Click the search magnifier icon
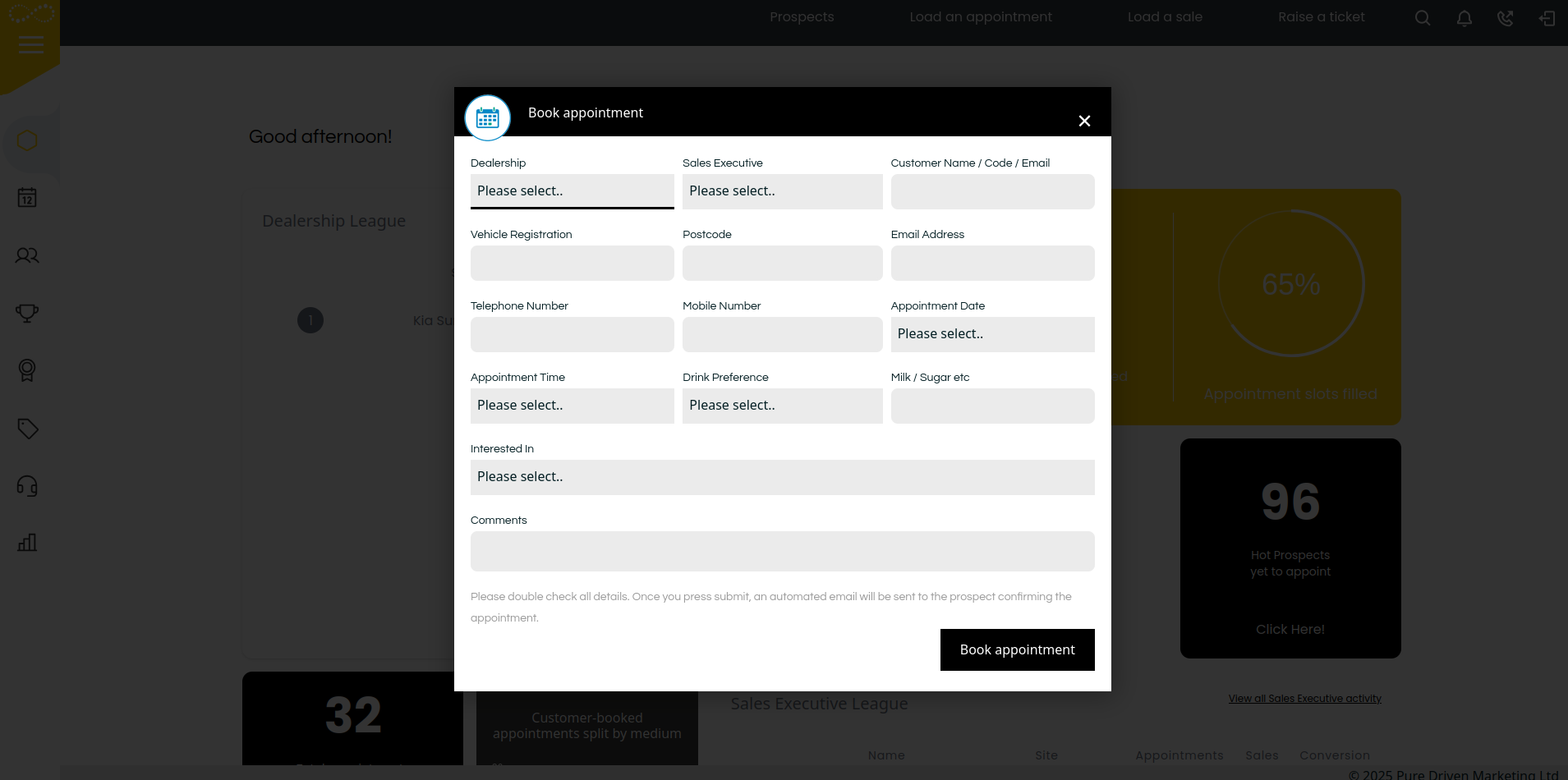1568x780 pixels. (1423, 18)
